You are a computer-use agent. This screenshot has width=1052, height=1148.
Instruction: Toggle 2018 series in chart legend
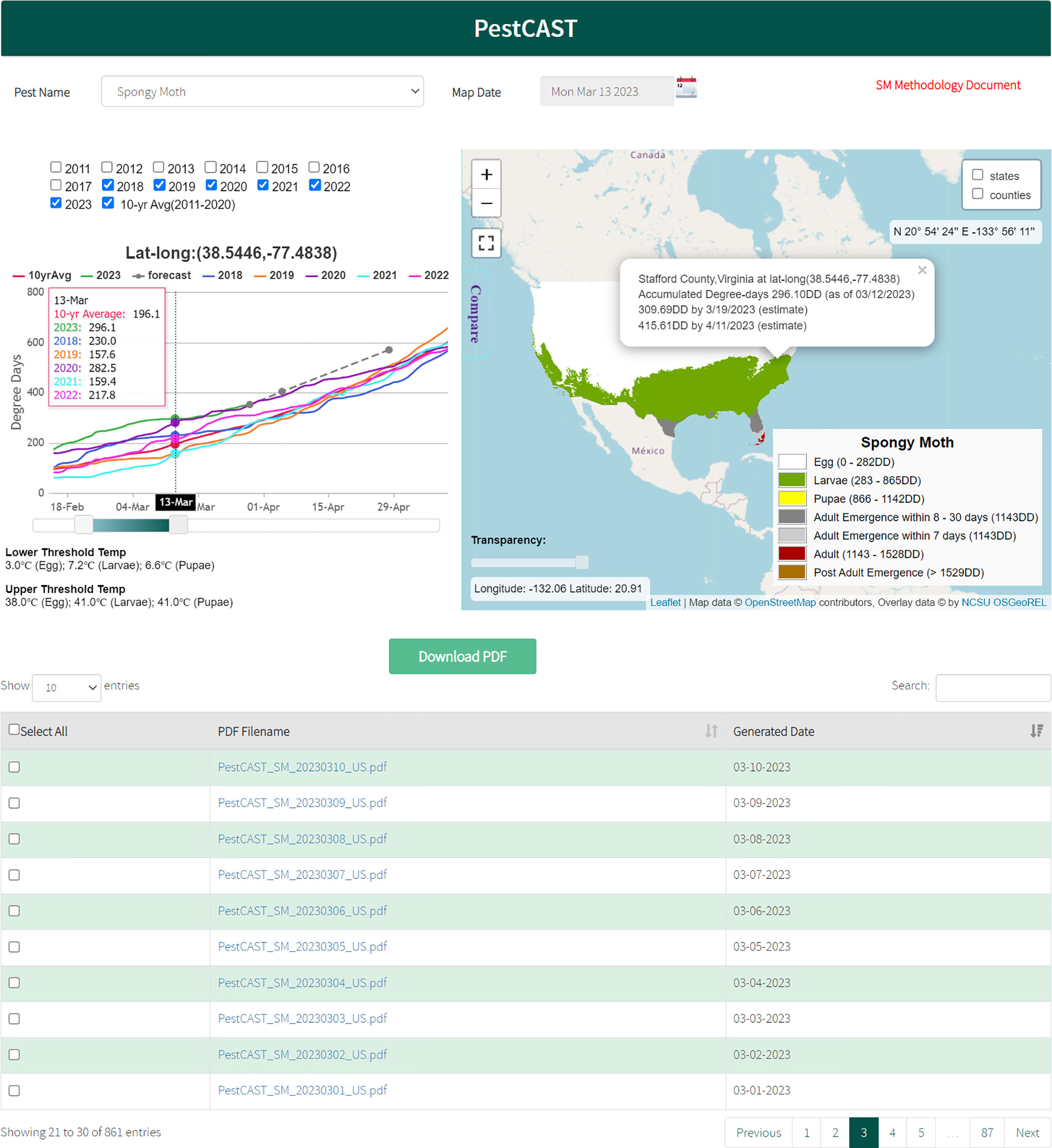[223, 275]
